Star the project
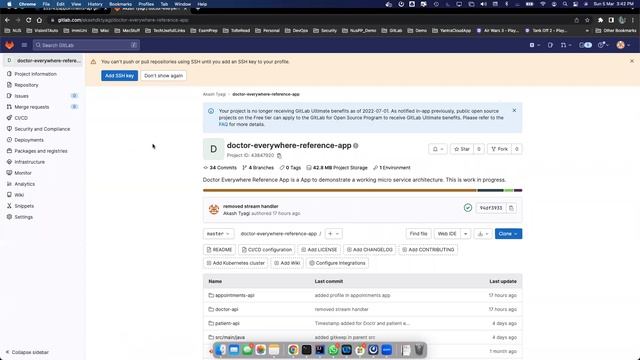The width and height of the screenshot is (640, 360). [462, 149]
